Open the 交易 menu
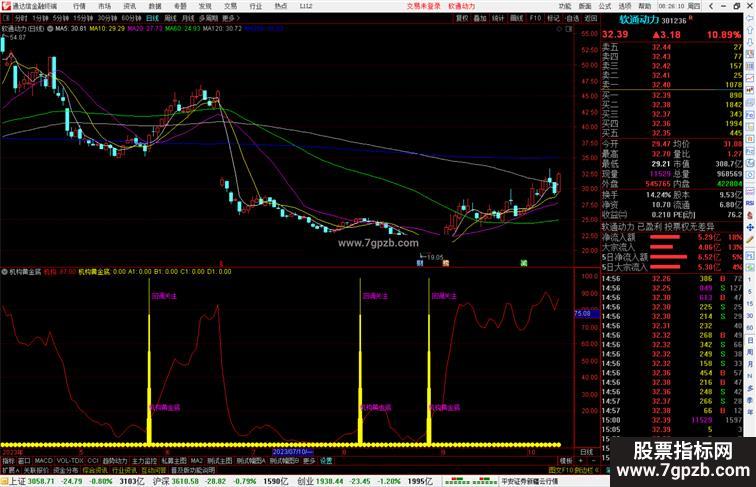Image resolution: width=756 pixels, height=487 pixels. tap(230, 6)
